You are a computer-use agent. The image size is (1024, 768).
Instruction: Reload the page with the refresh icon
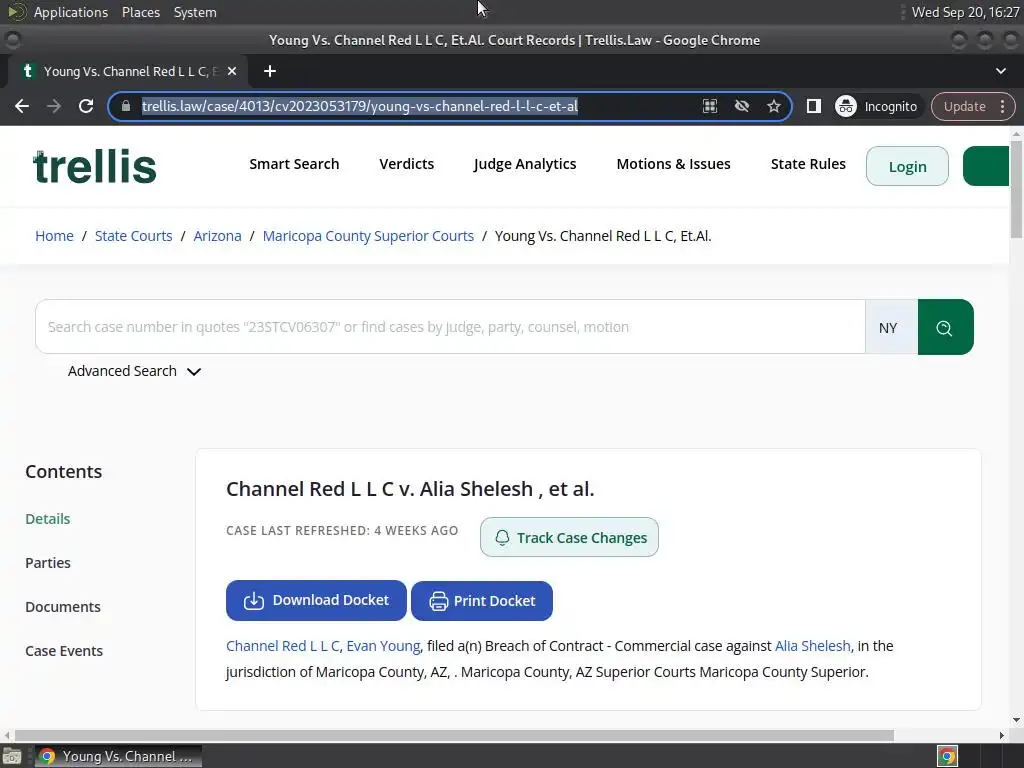pos(86,106)
